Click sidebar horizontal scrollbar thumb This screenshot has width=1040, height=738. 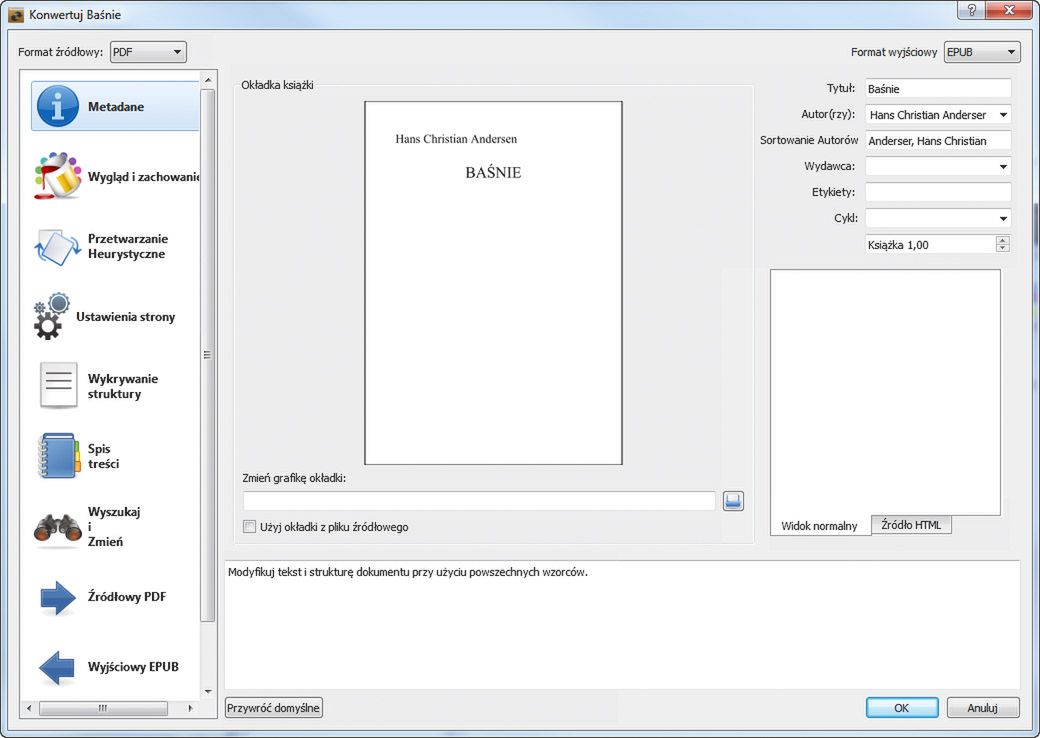[103, 708]
